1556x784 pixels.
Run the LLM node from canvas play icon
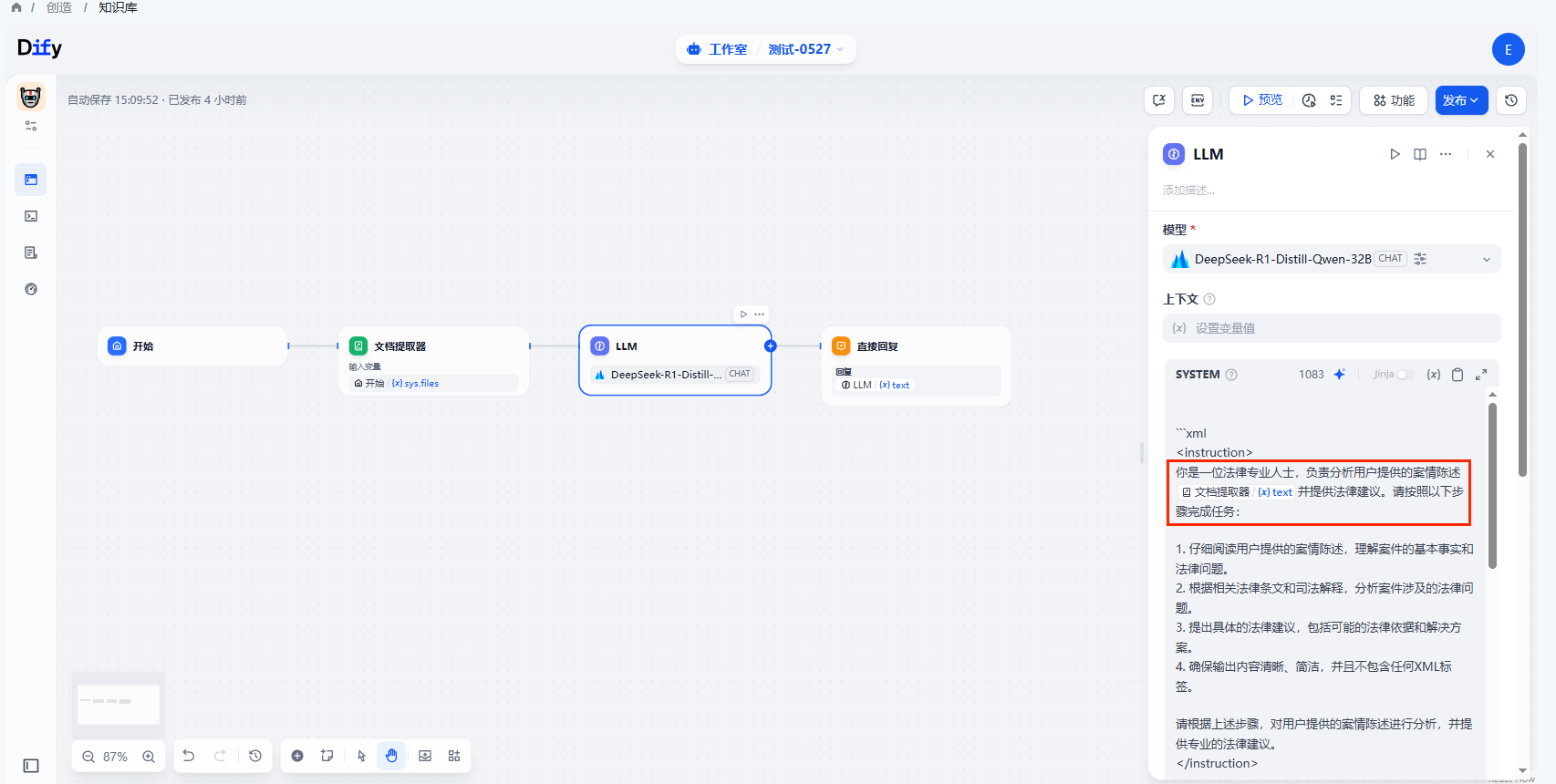click(x=743, y=314)
